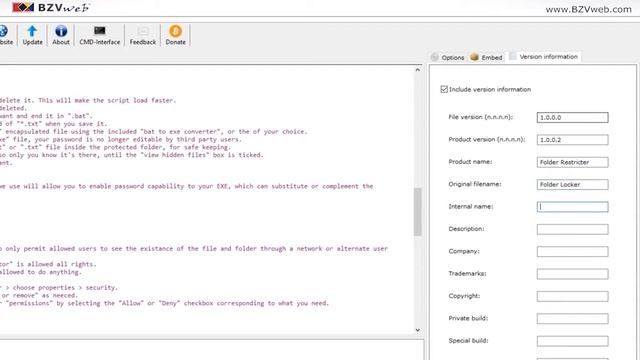640x360 pixels.
Task: Focus the Special build field
Action: point(572,341)
